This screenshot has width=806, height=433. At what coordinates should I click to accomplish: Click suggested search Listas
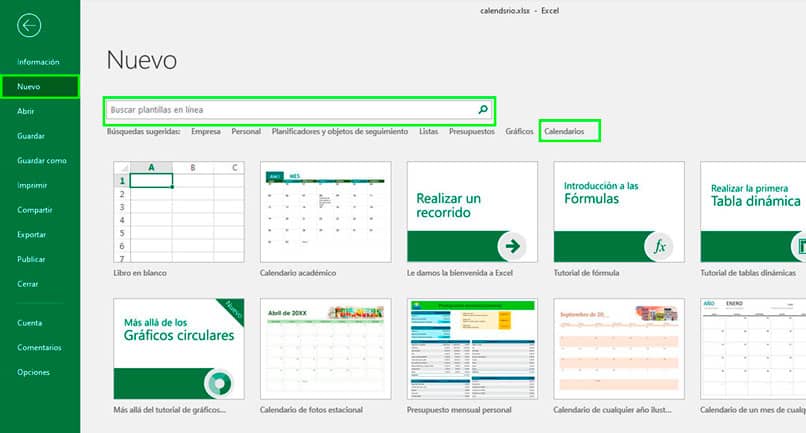point(428,132)
